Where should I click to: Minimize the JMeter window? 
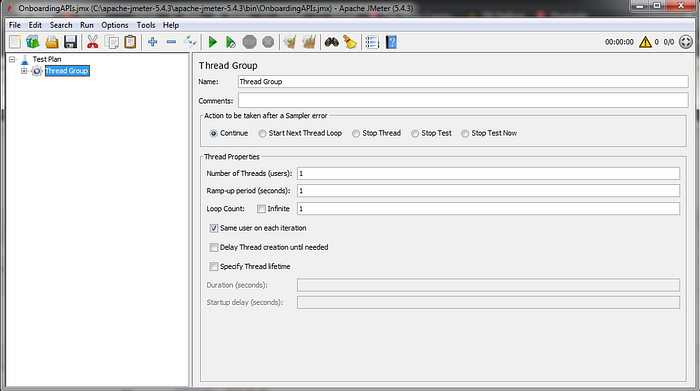[640, 6]
